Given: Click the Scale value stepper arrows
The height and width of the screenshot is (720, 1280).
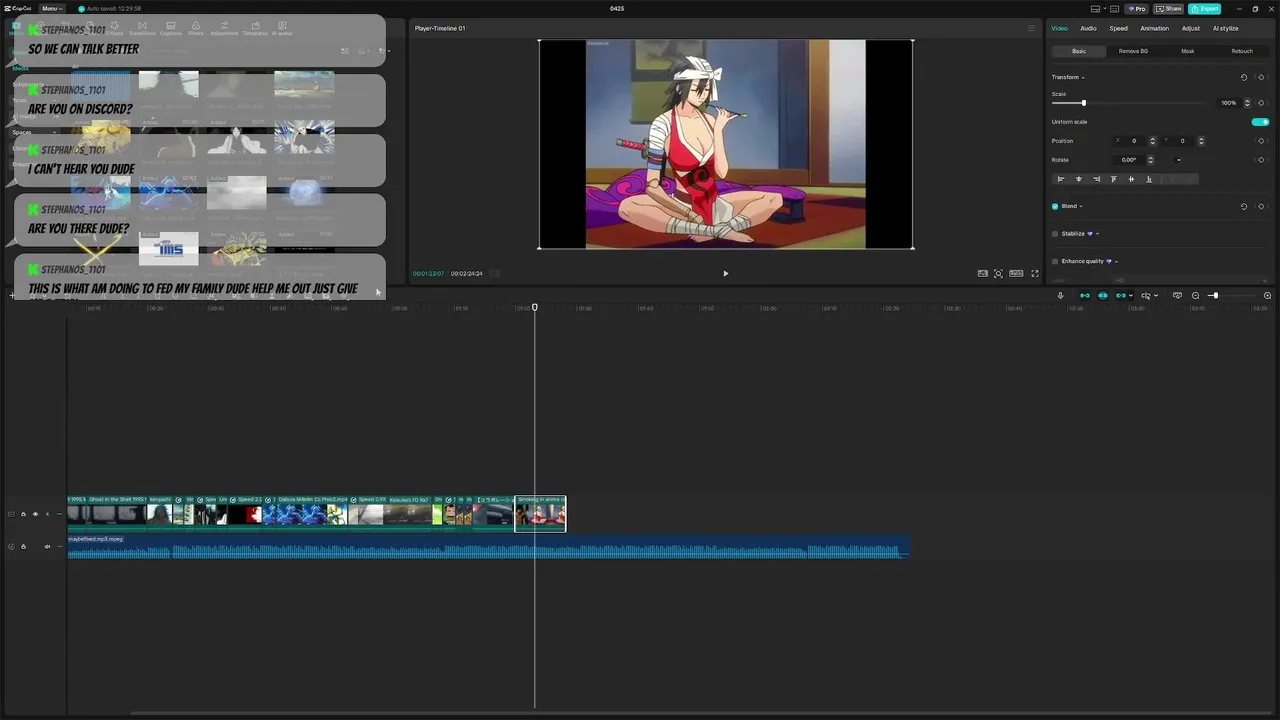Looking at the screenshot, I should [x=1247, y=103].
